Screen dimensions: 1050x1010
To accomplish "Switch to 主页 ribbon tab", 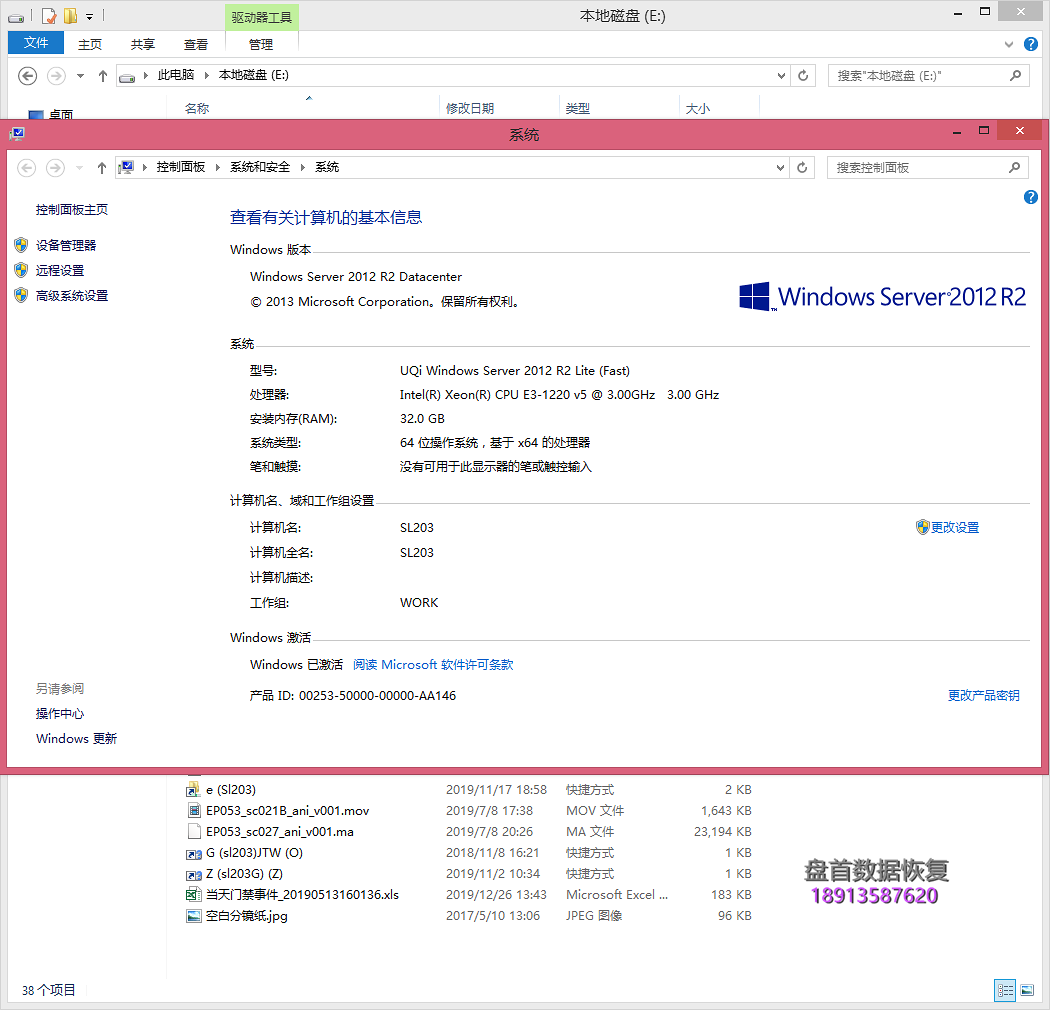I will coord(90,44).
